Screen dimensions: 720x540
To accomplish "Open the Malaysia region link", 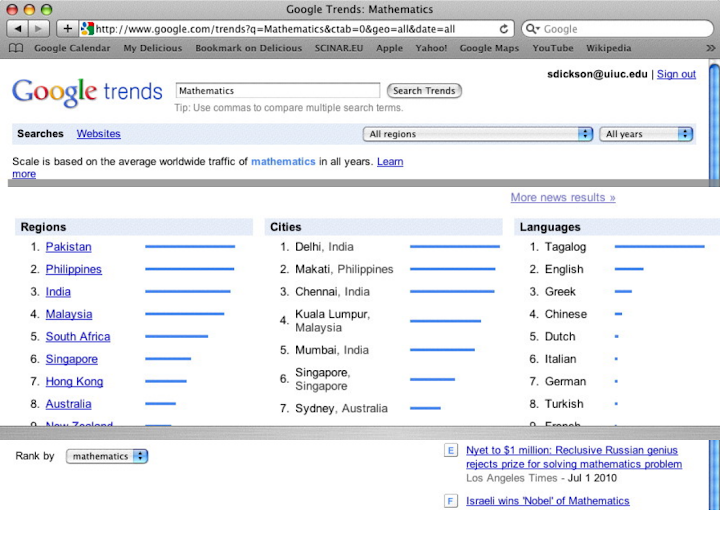I will (69, 315).
